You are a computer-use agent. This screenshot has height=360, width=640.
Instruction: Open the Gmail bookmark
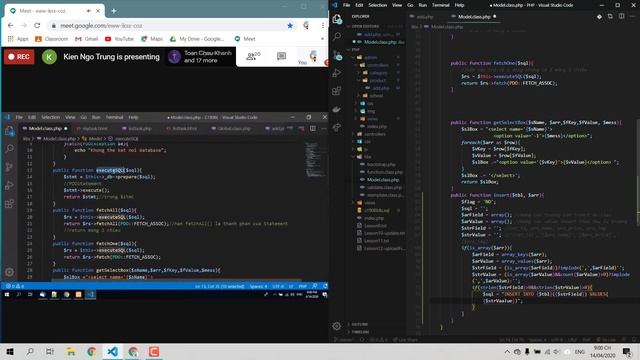tap(87, 39)
